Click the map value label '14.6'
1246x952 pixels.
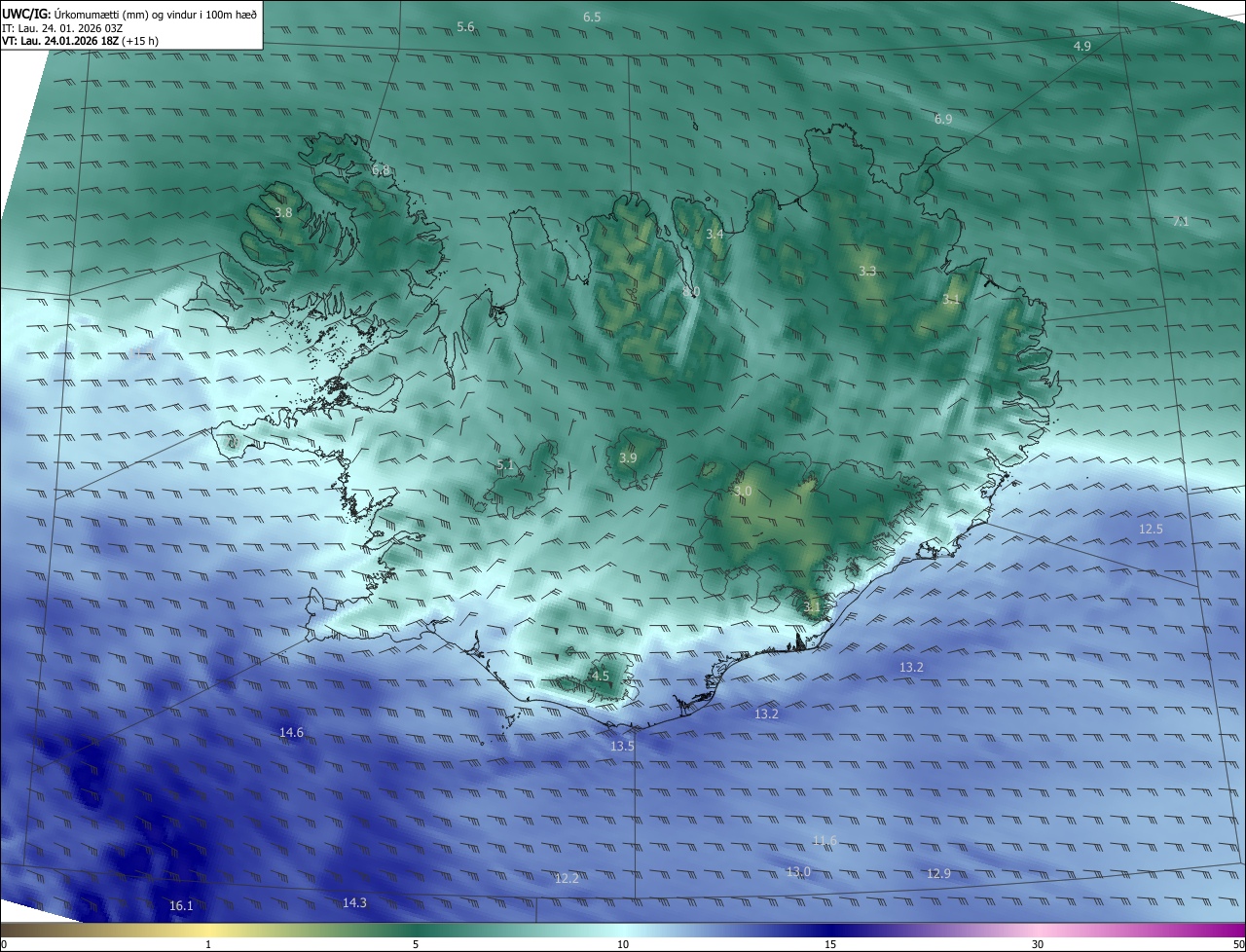pyautogui.click(x=291, y=733)
